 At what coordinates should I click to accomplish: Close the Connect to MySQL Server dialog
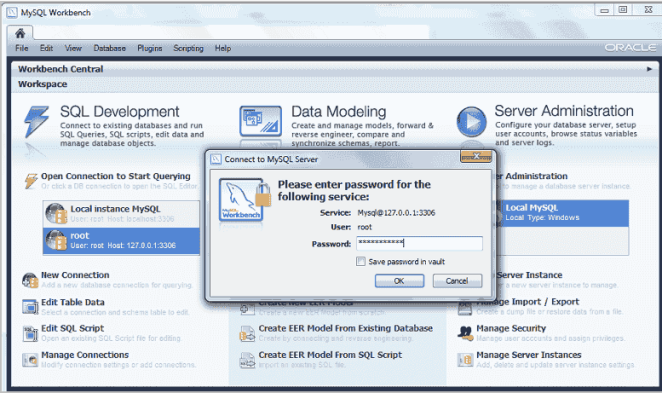coord(476,156)
